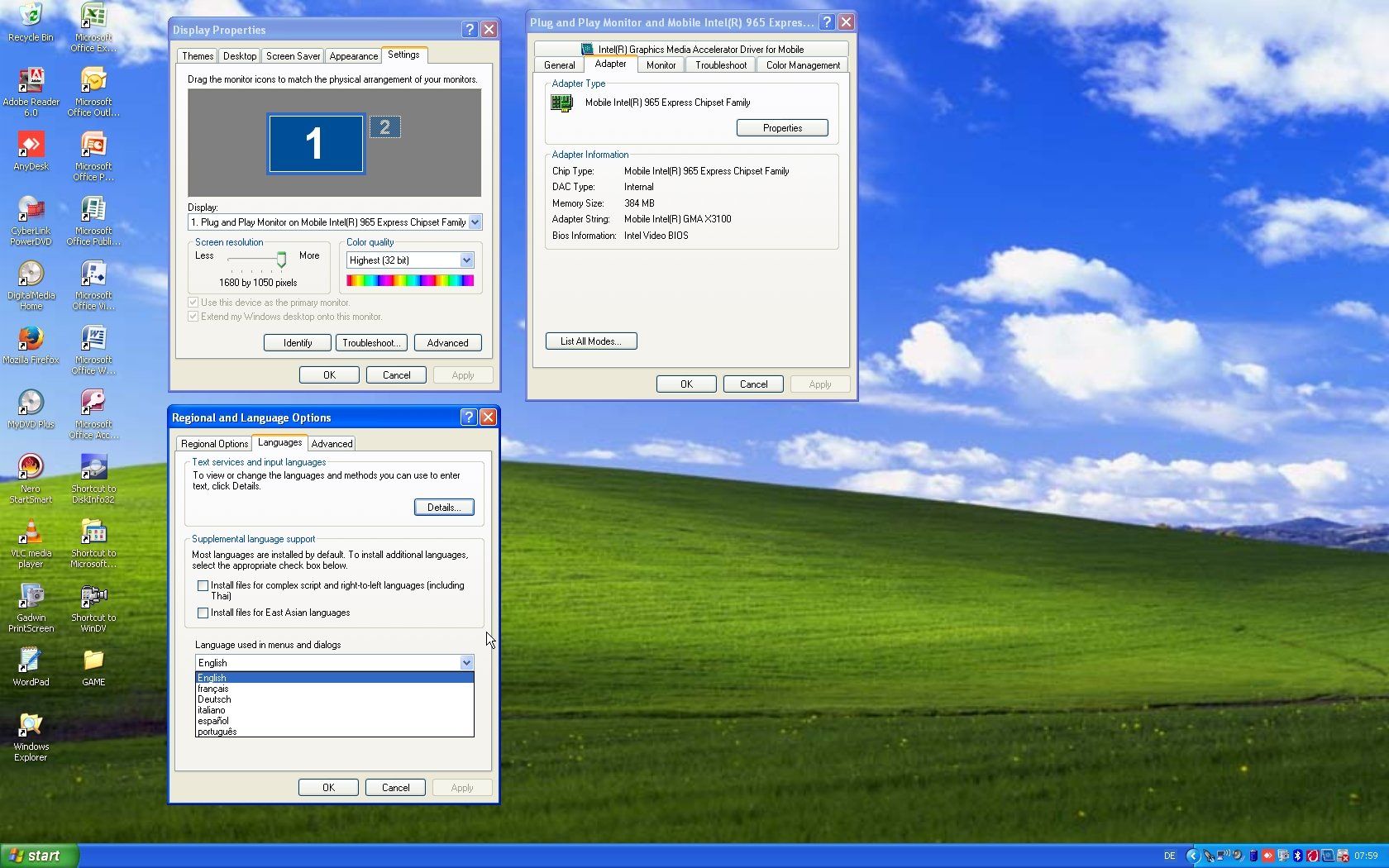The image size is (1389, 868).
Task: Expand hidden tray icons arrow
Action: tap(1192, 856)
